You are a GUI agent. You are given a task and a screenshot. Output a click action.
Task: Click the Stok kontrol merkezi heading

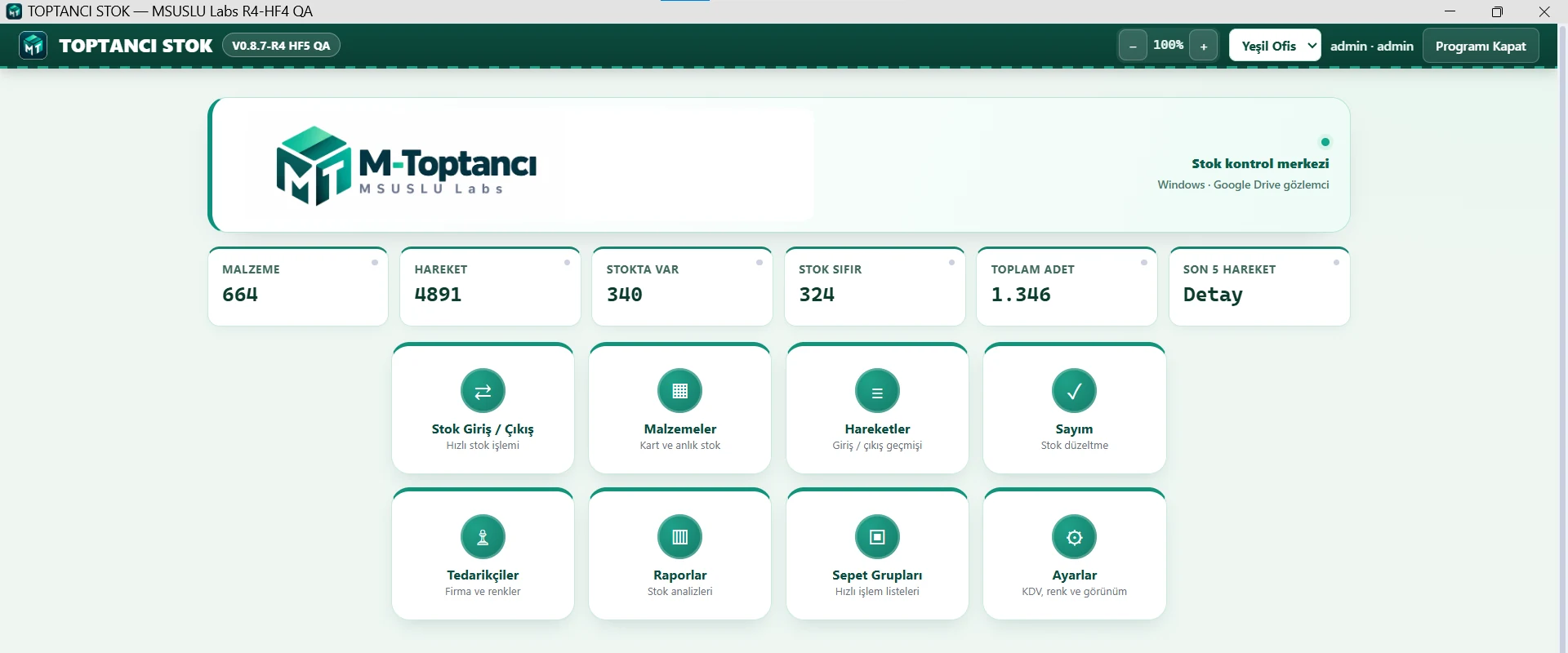(x=1260, y=164)
